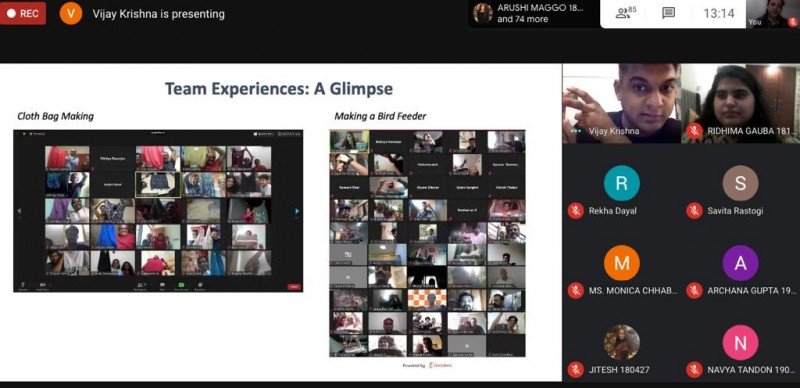Image resolution: width=800 pixels, height=388 pixels.
Task: Open the meeting chat icon
Action: point(668,13)
